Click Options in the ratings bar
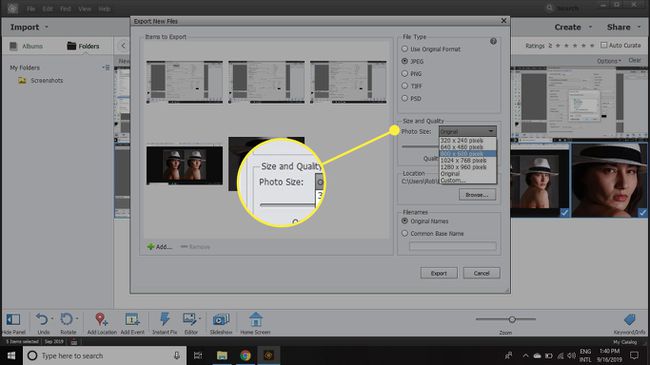This screenshot has height=365, width=650. [609, 61]
